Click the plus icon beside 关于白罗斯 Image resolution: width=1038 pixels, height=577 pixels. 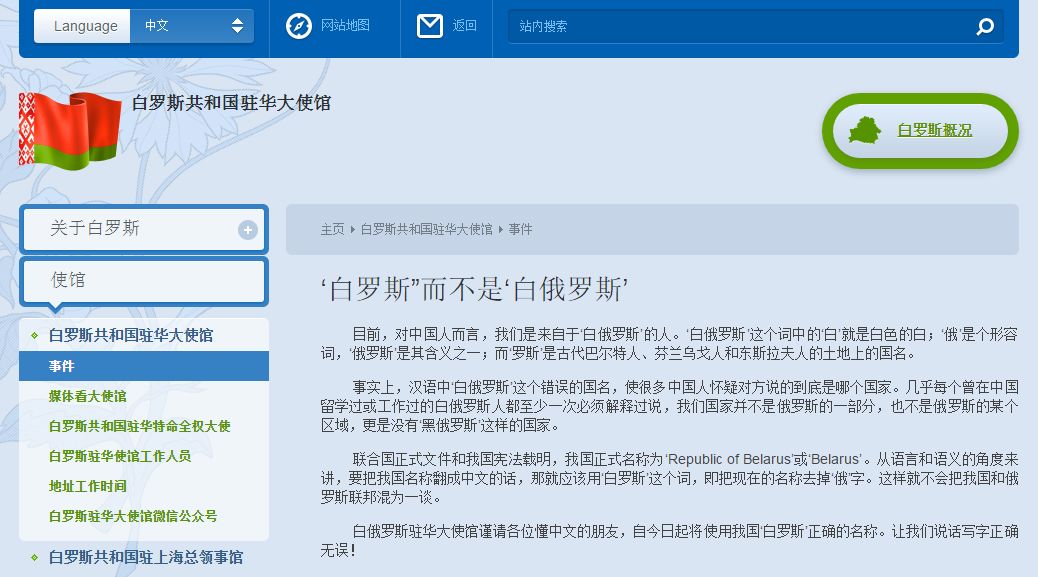[247, 230]
